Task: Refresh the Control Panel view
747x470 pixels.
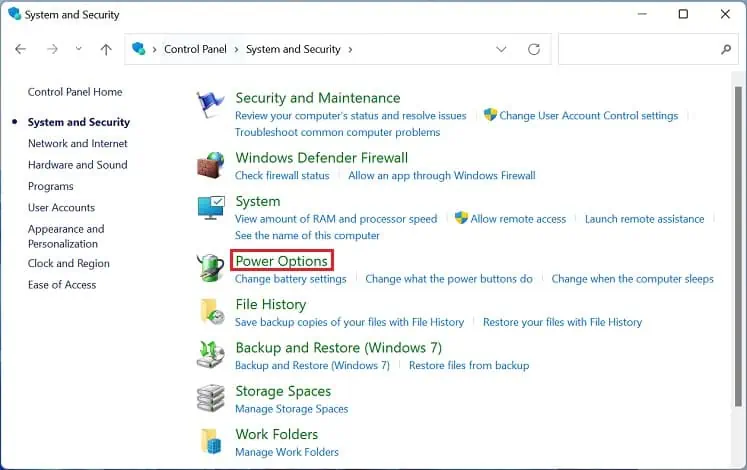Action: tap(534, 49)
